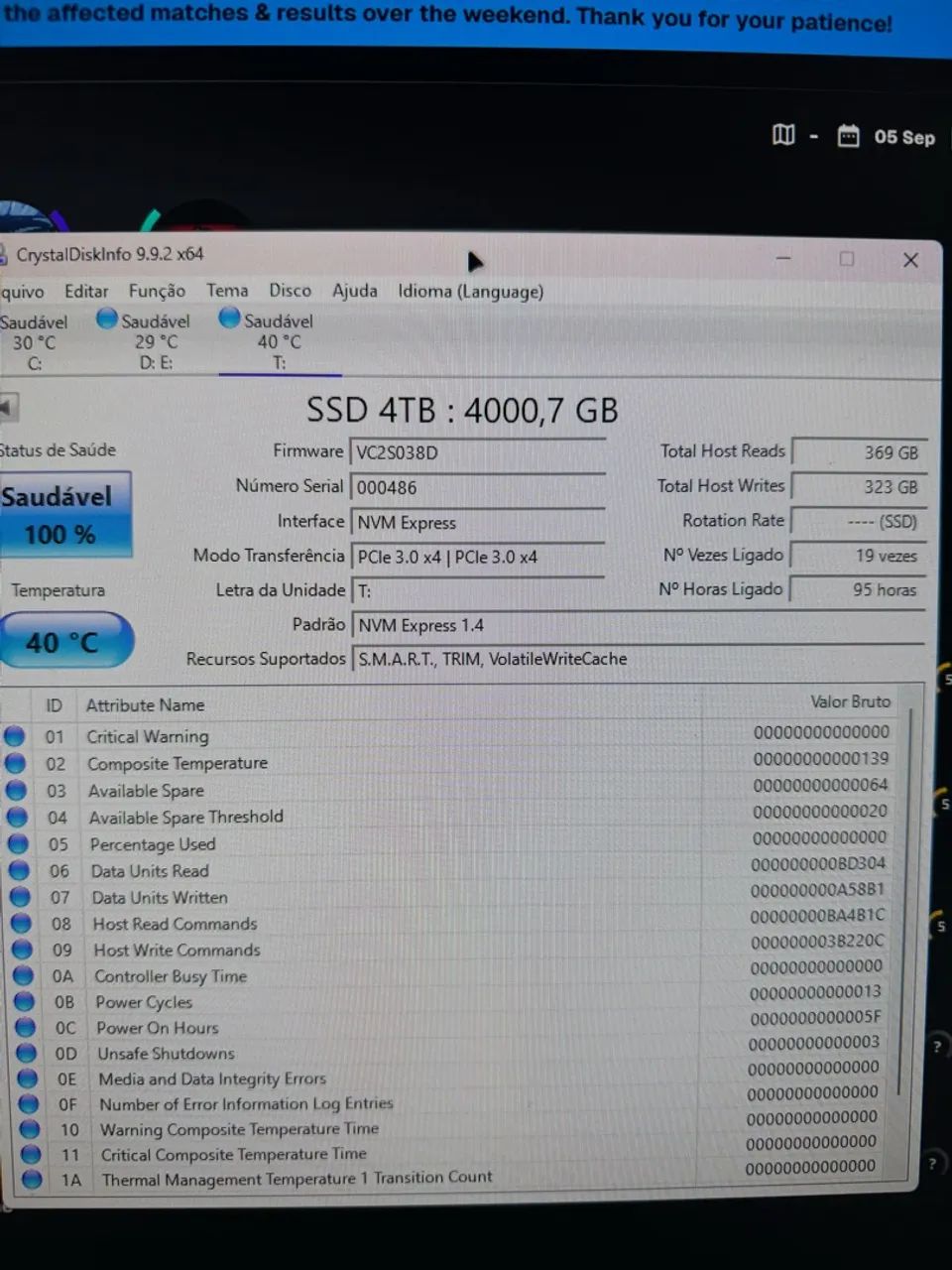
Task: Select the Composite Temperature attribute name
Action: pyautogui.click(x=178, y=763)
